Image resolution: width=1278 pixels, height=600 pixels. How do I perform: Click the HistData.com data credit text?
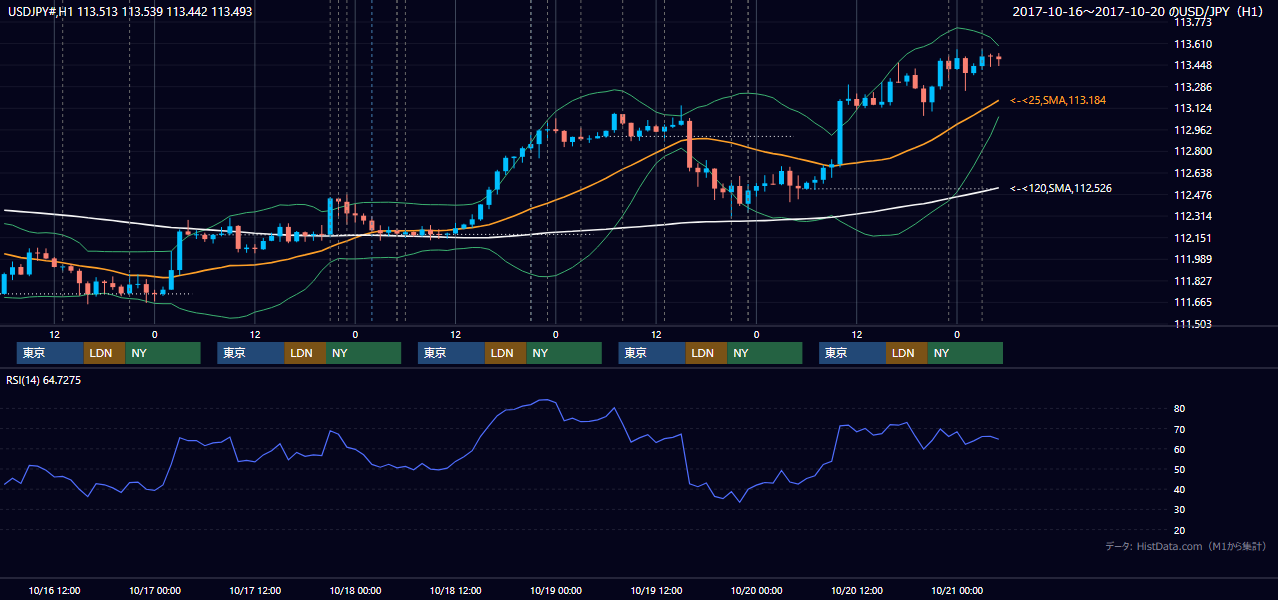coord(1186,546)
